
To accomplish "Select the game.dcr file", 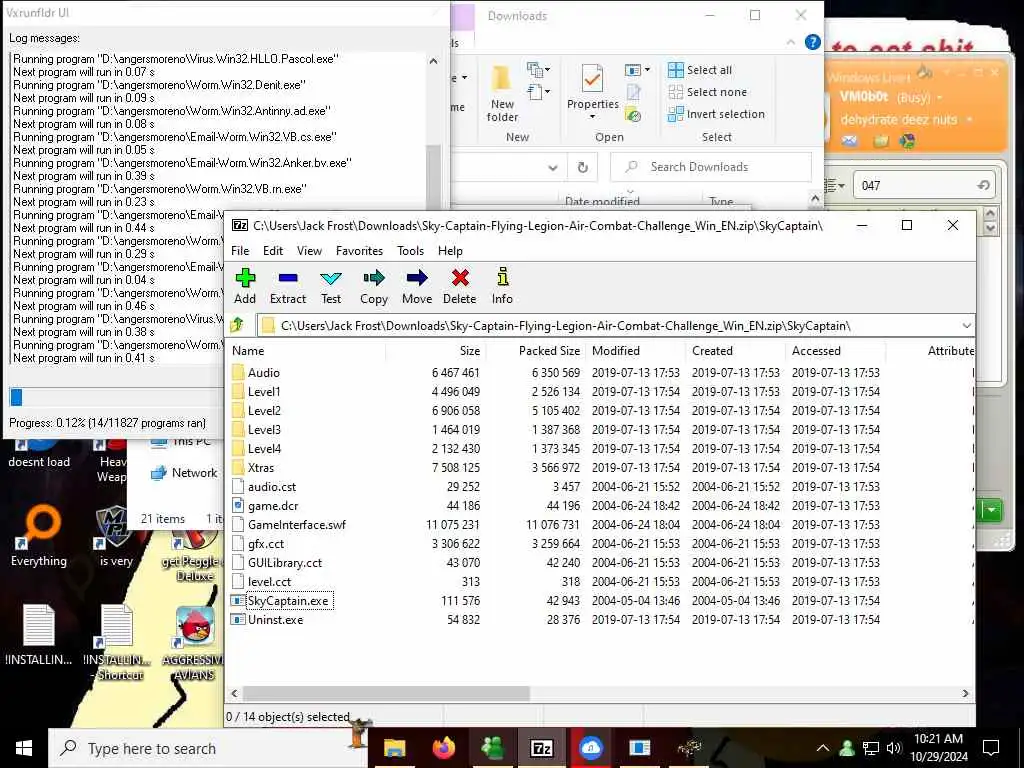I will click(x=273, y=505).
